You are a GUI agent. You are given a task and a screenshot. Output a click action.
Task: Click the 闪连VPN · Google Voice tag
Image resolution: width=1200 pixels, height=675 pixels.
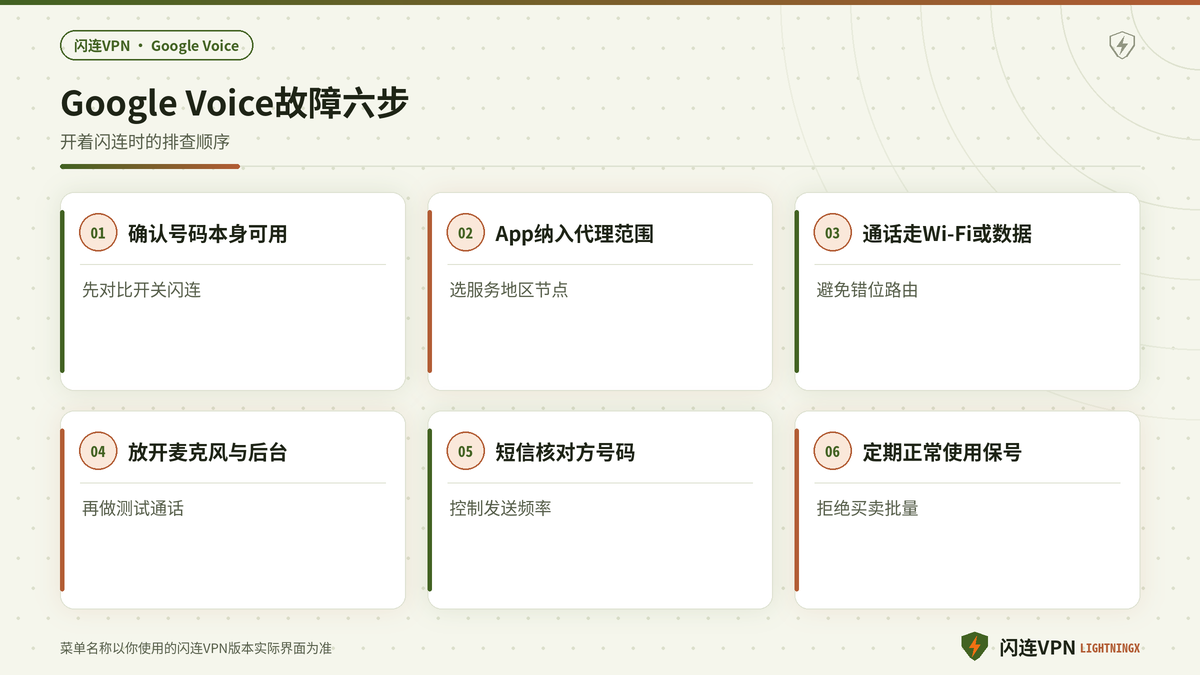pos(157,45)
